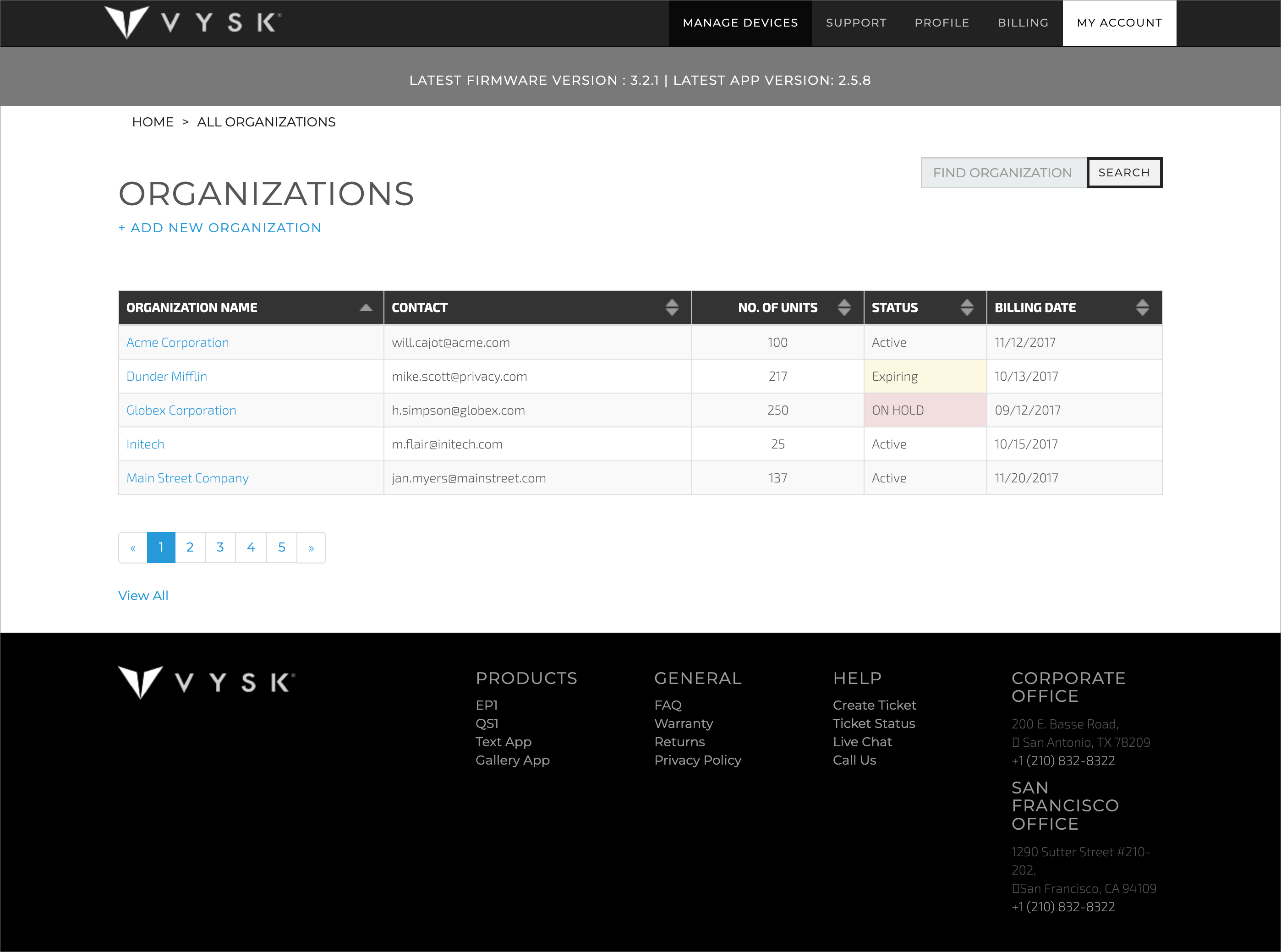This screenshot has height=952, width=1281.
Task: Click the VYSK logo in header
Action: tap(192, 23)
